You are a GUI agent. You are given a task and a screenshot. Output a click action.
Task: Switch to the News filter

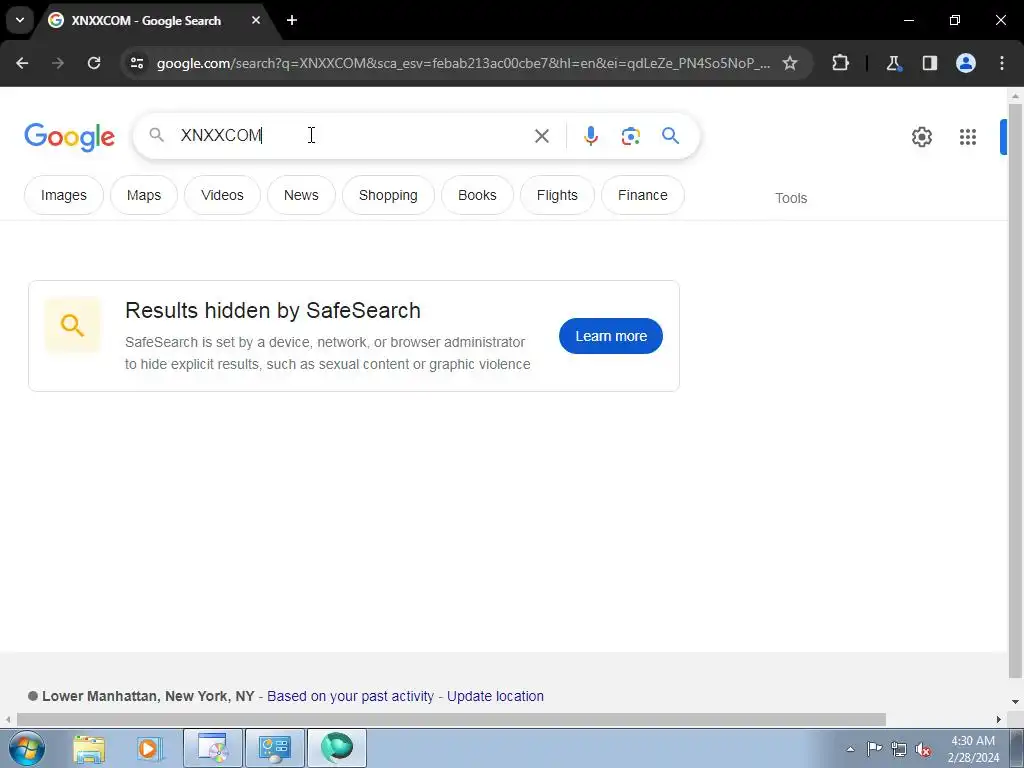pyautogui.click(x=301, y=195)
